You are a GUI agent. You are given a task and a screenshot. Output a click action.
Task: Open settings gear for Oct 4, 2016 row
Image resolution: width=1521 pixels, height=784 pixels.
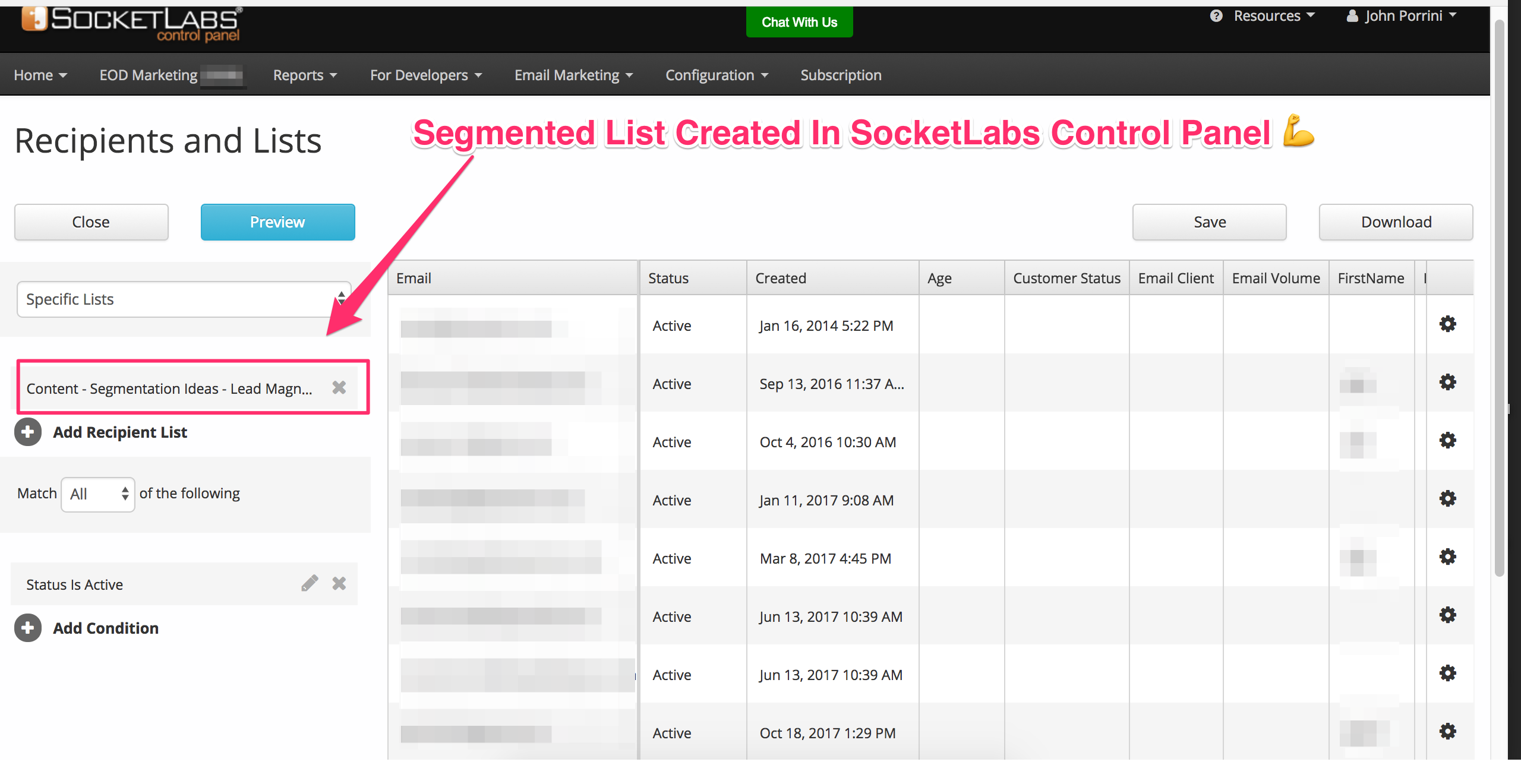[x=1447, y=440]
